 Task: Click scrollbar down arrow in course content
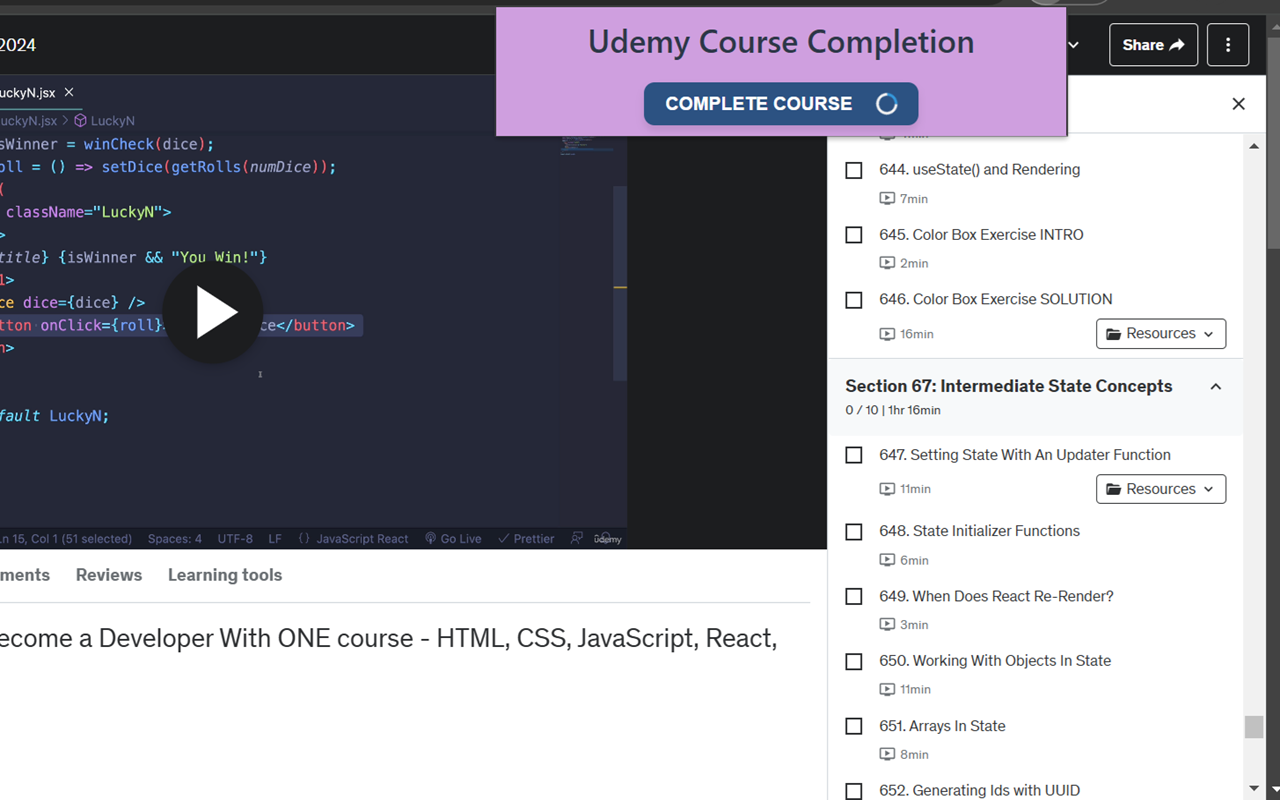tap(1254, 790)
